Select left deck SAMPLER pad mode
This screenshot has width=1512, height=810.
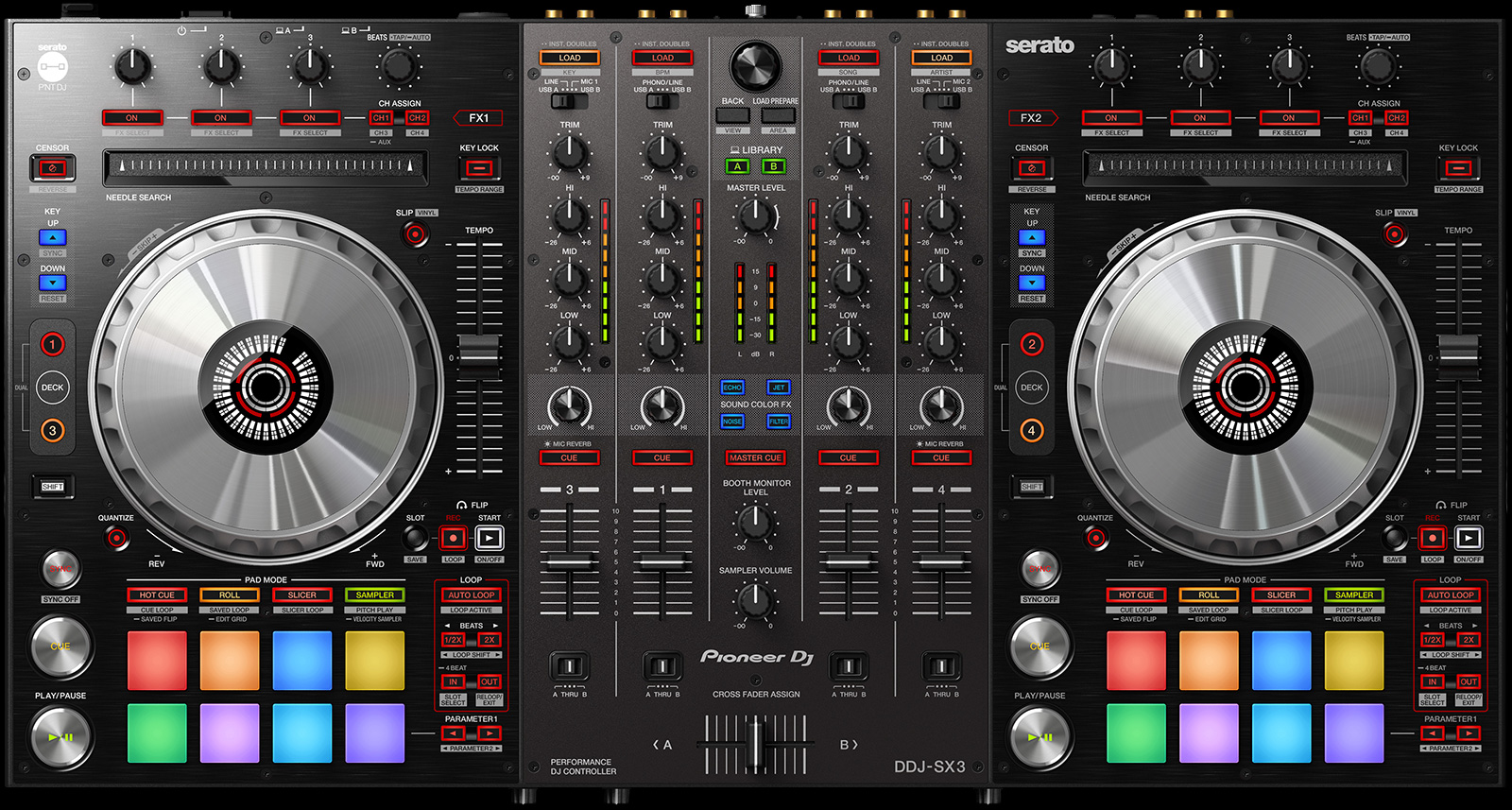(375, 595)
